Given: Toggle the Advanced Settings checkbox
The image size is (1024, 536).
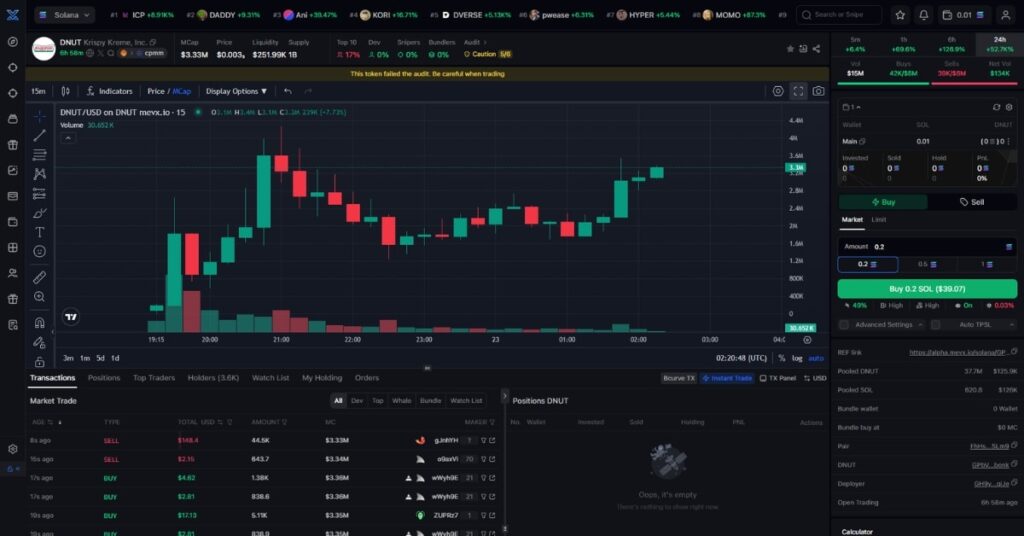Looking at the screenshot, I should [844, 324].
